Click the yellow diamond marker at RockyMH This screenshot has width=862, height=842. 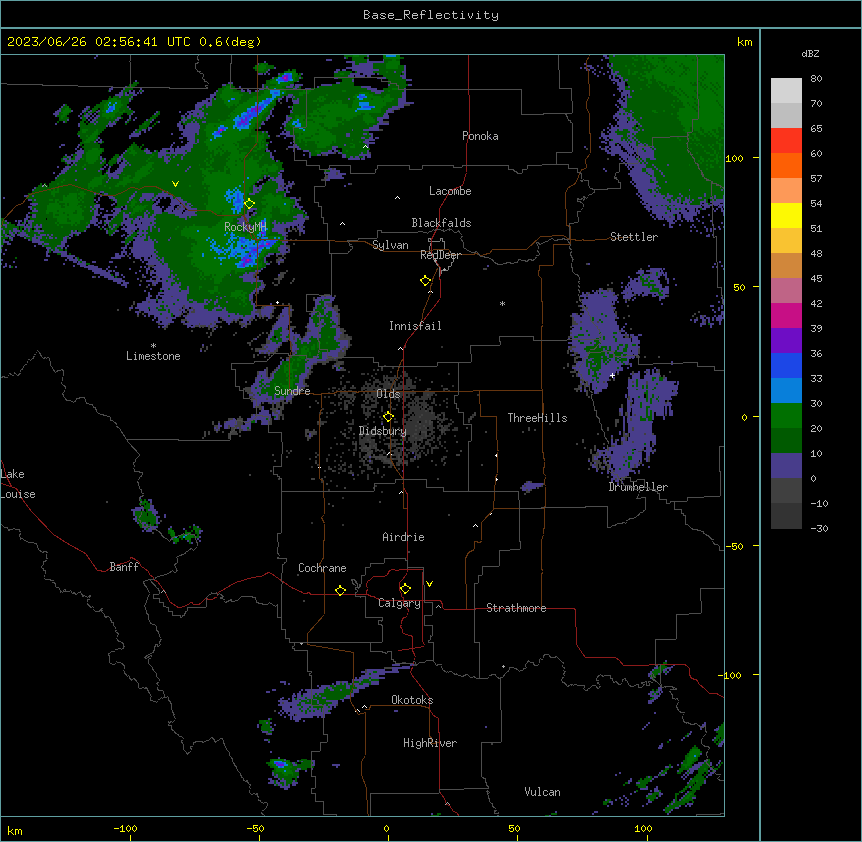pos(249,204)
